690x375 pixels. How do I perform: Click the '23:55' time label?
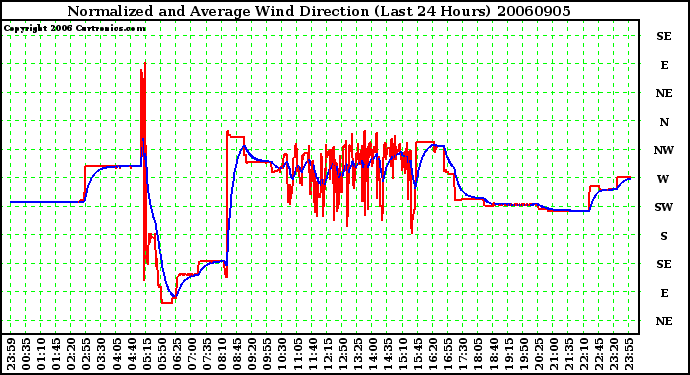coord(629,354)
